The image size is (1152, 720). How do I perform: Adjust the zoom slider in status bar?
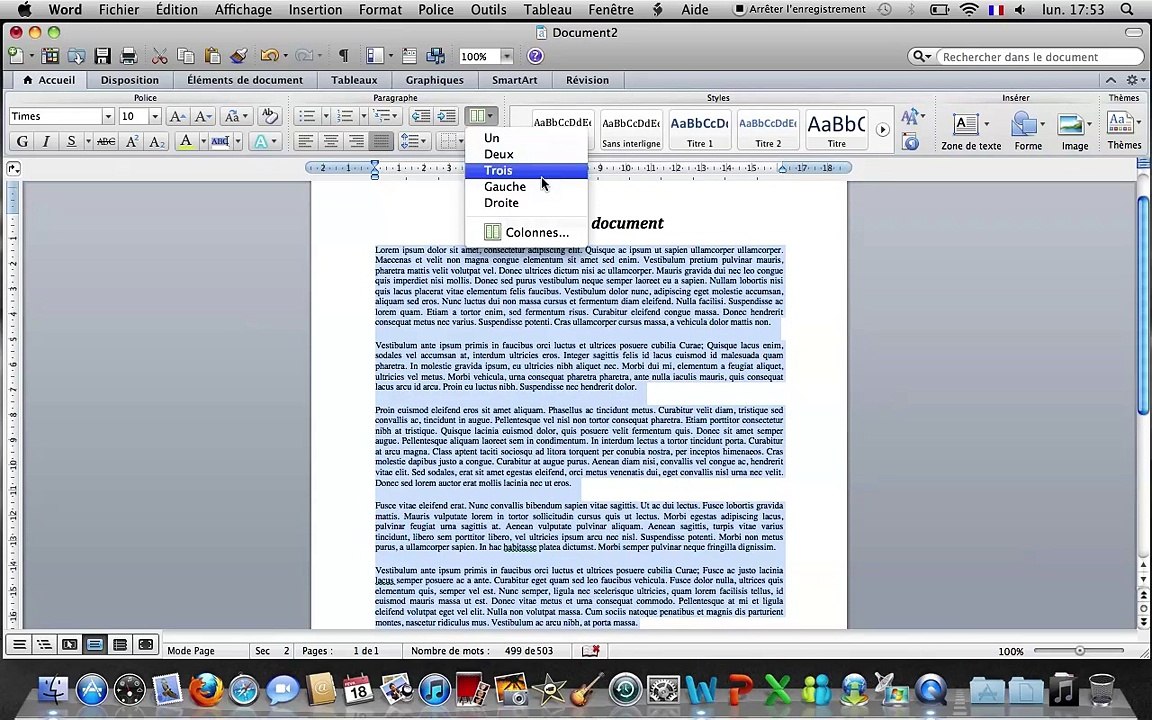(1079, 650)
